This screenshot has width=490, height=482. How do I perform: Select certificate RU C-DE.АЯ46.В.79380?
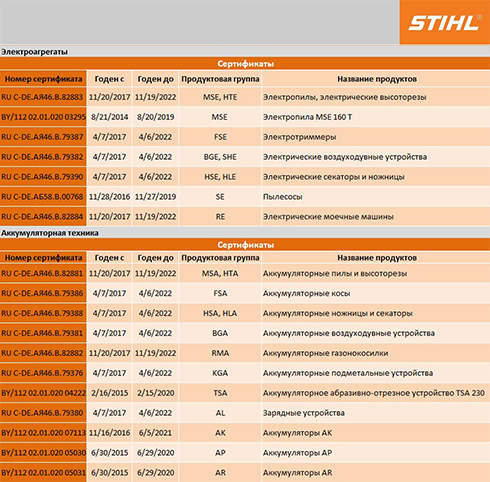point(42,413)
